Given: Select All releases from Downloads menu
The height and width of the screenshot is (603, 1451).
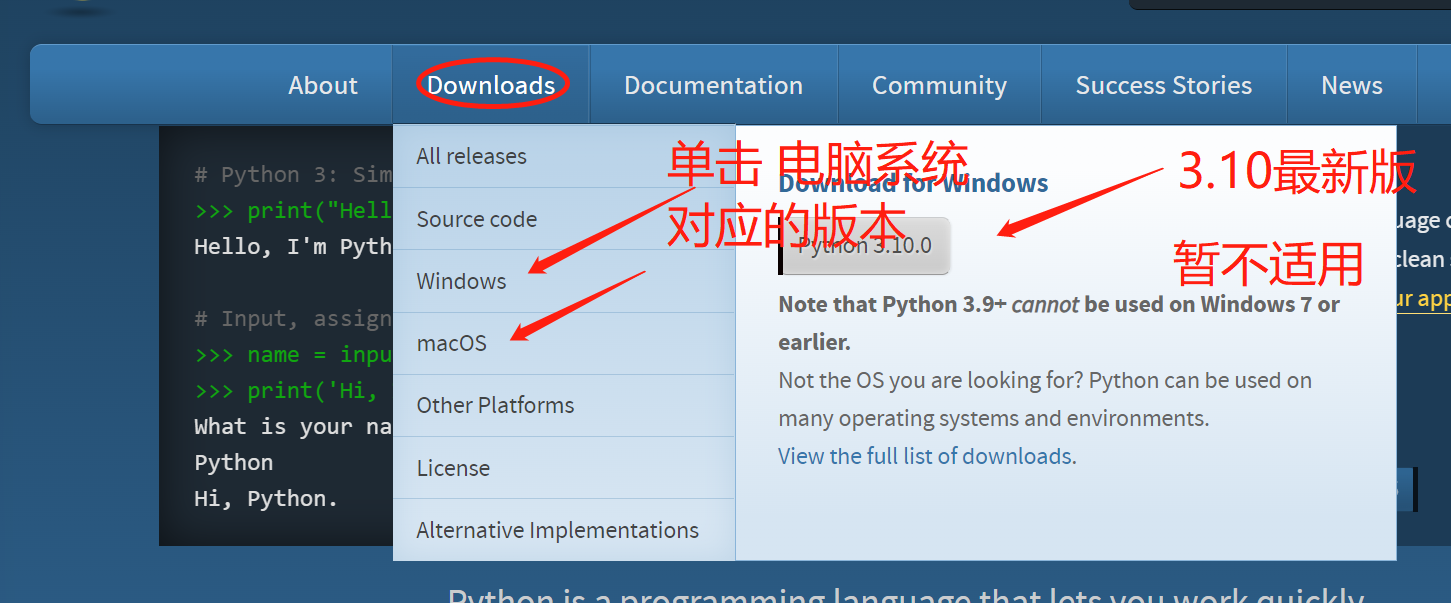Looking at the screenshot, I should (x=564, y=156).
